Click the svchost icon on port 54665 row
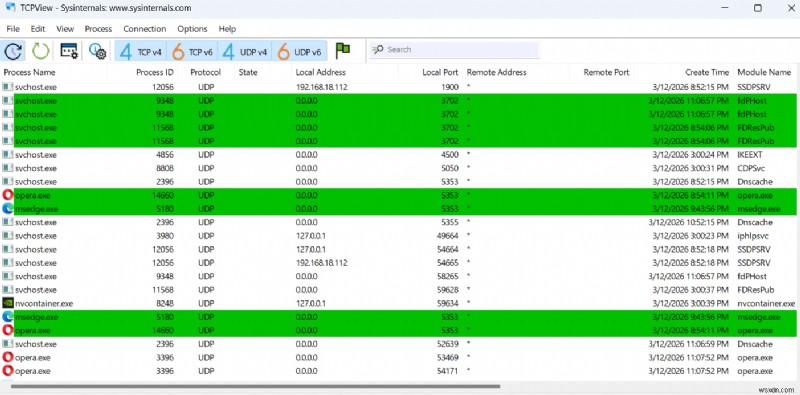Viewport: 800px width, 395px height. coord(8,263)
